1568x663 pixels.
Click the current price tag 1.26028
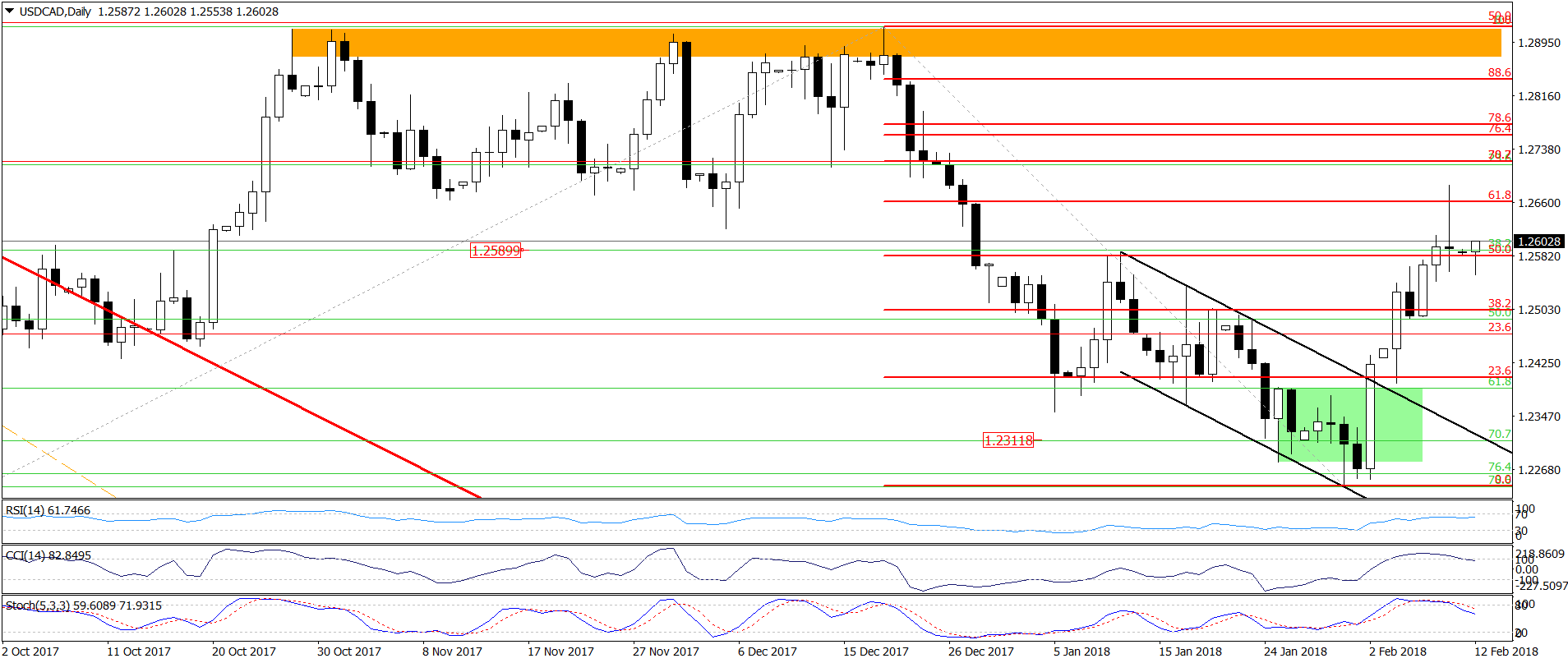(x=1538, y=242)
